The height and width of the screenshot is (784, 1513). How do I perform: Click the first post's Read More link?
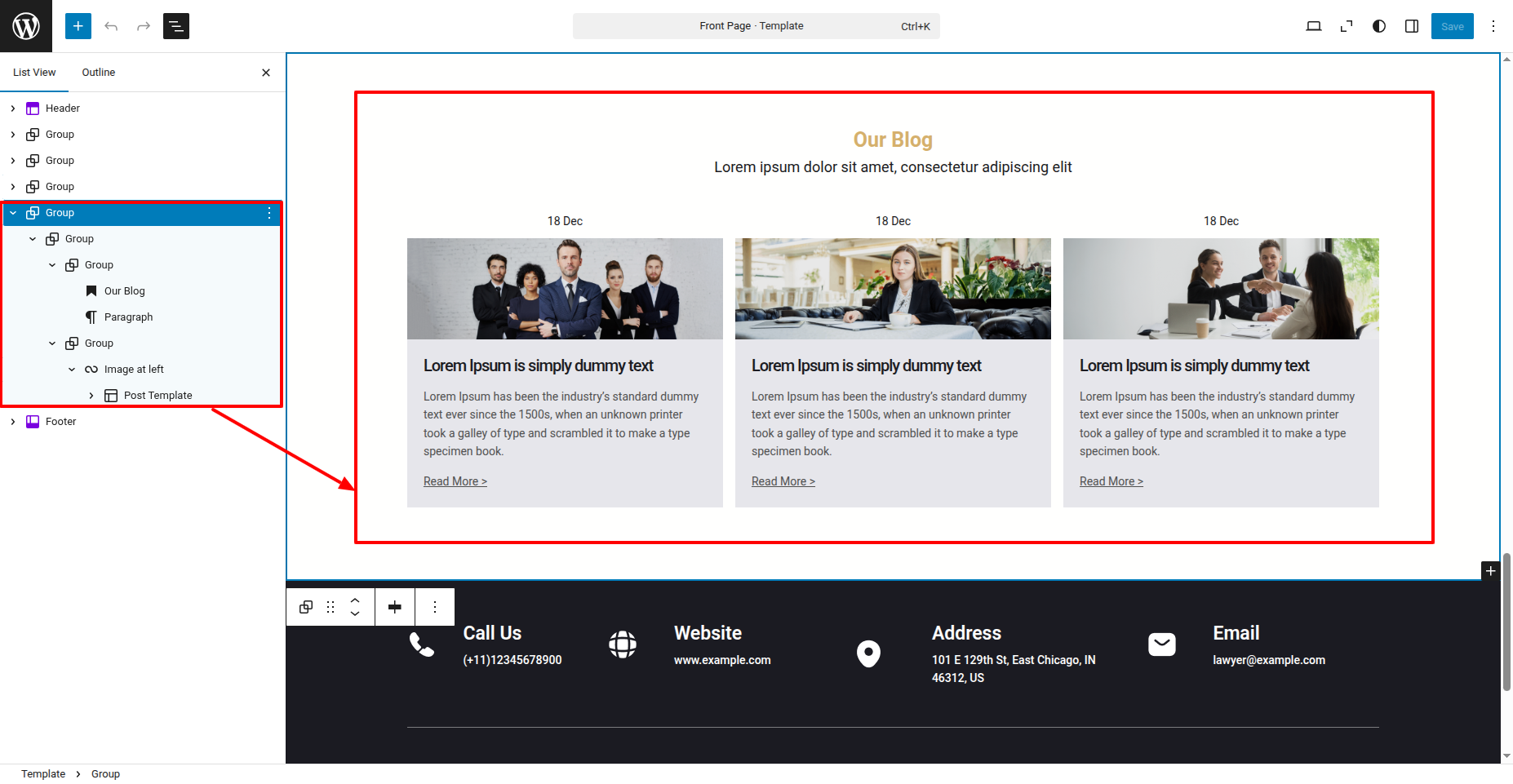(x=455, y=481)
